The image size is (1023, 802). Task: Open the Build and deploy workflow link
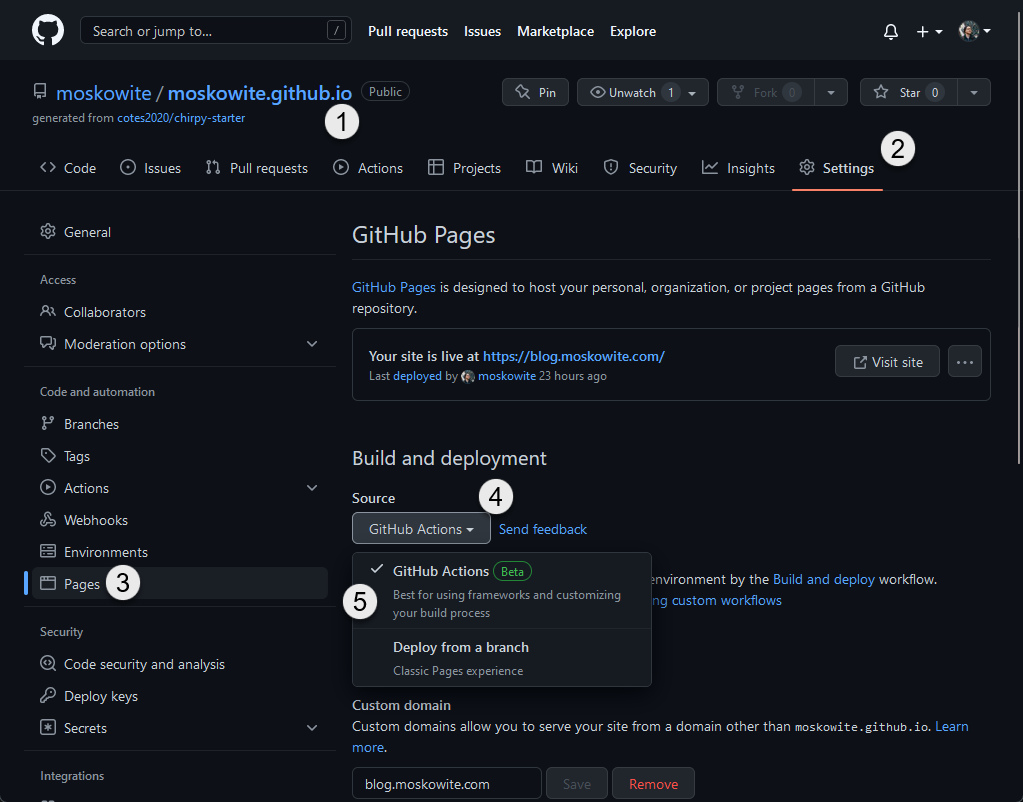coord(823,579)
